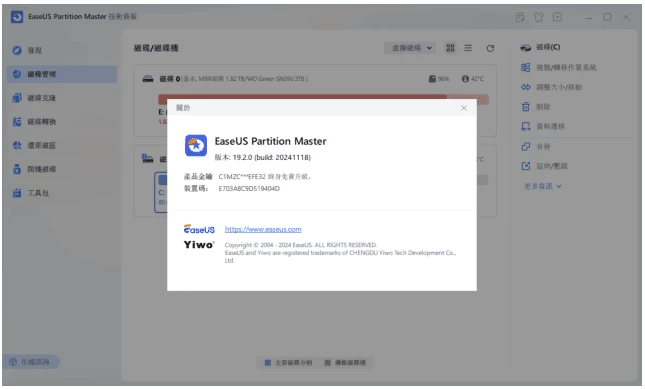The width and height of the screenshot is (645, 389).
Task: Choose 調整大小/移動 resize/move action
Action: click(551, 87)
